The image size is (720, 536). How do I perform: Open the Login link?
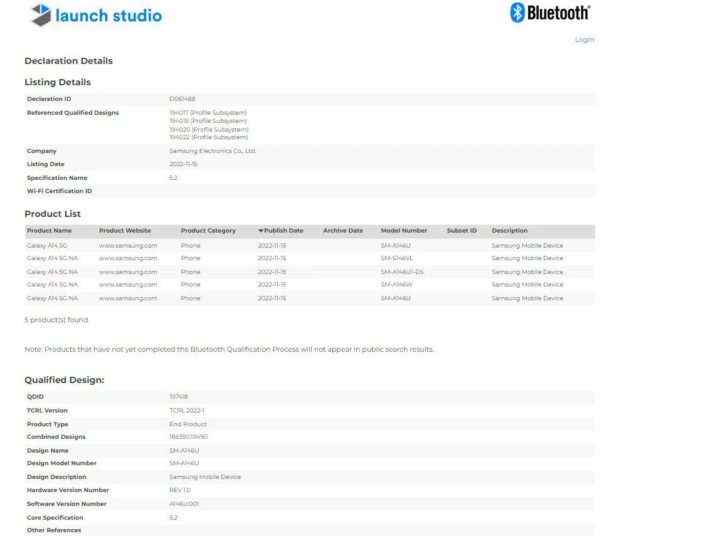[584, 40]
